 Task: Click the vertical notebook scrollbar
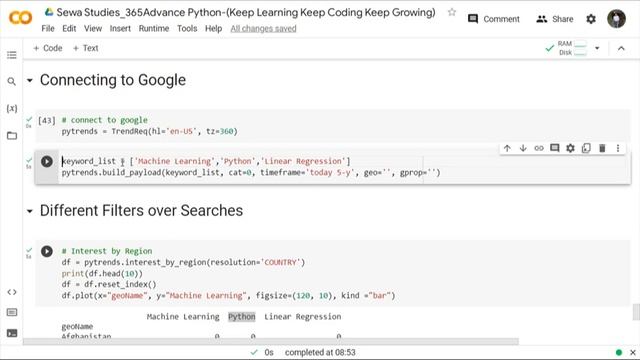point(636,312)
